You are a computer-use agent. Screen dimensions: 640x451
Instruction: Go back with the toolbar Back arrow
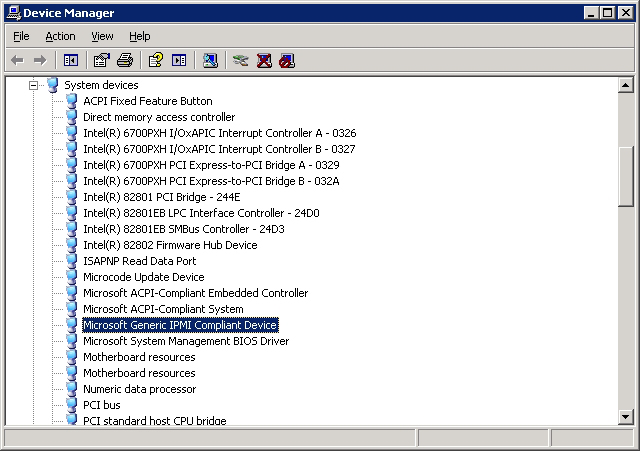pos(17,60)
